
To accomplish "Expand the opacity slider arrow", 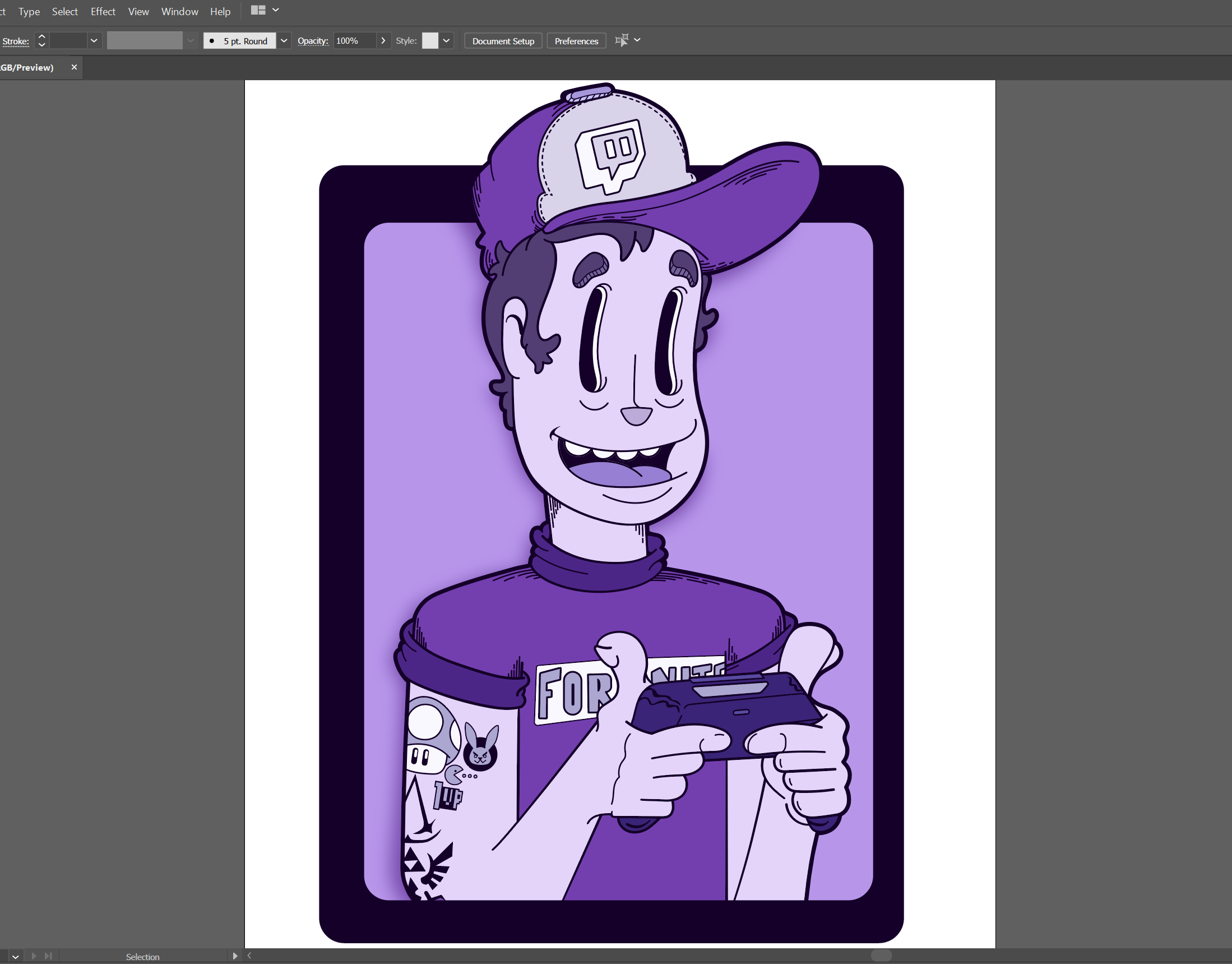I will tap(383, 40).
